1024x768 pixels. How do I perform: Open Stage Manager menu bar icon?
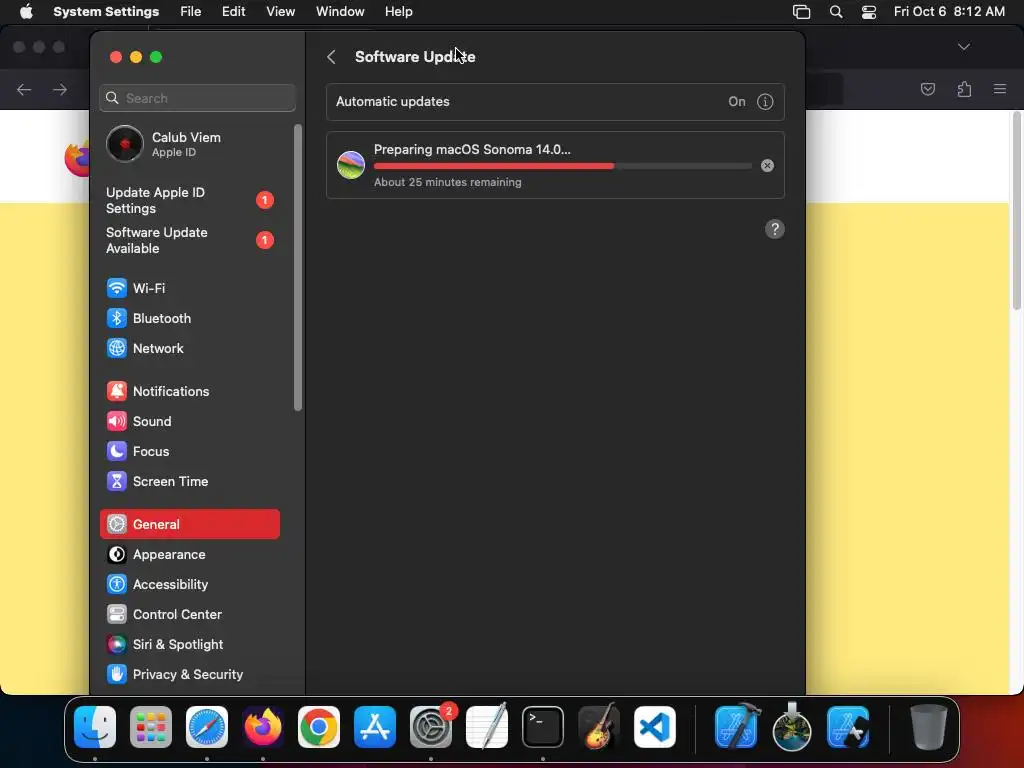tap(801, 12)
